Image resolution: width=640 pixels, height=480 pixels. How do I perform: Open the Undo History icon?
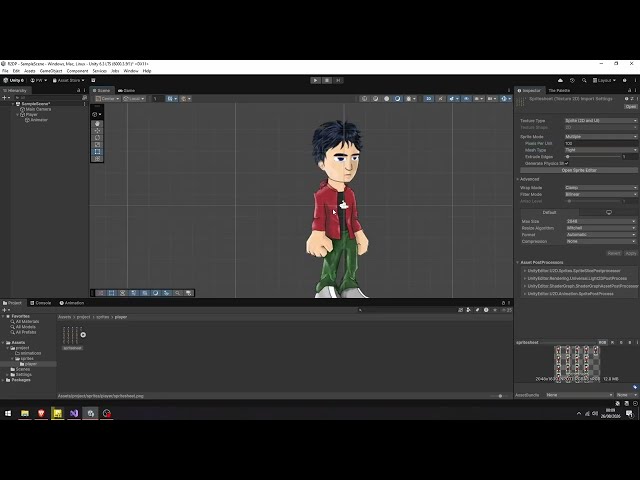pos(572,80)
